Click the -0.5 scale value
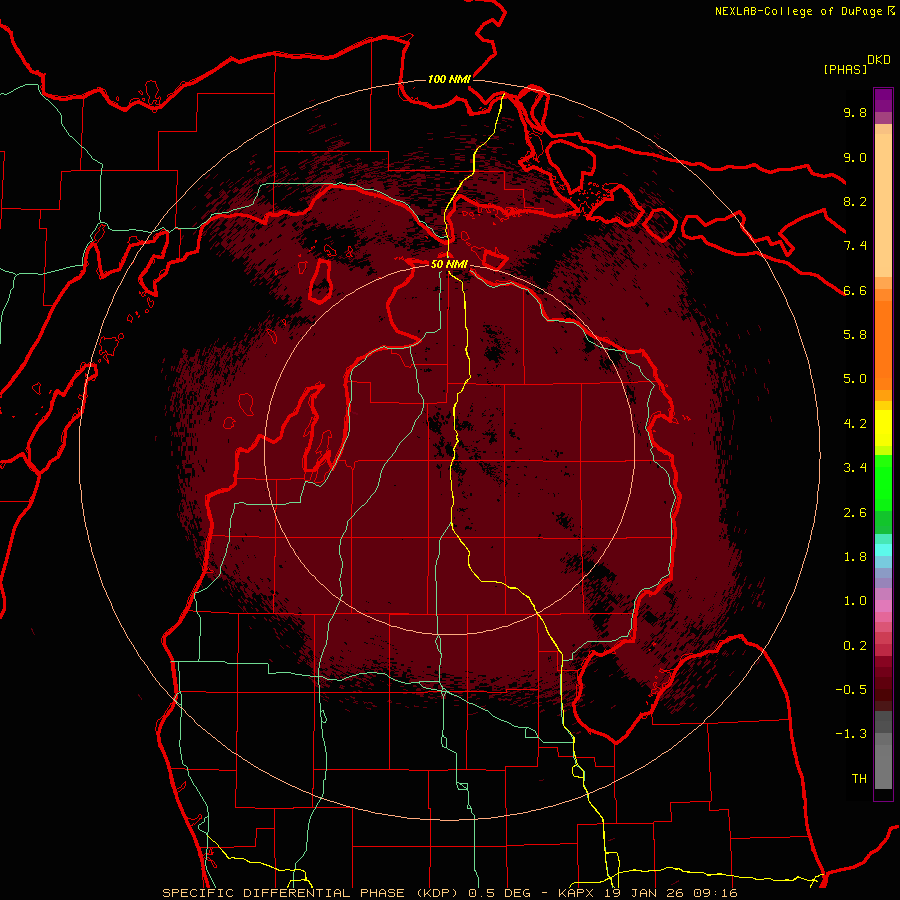The width and height of the screenshot is (900, 900). click(851, 690)
